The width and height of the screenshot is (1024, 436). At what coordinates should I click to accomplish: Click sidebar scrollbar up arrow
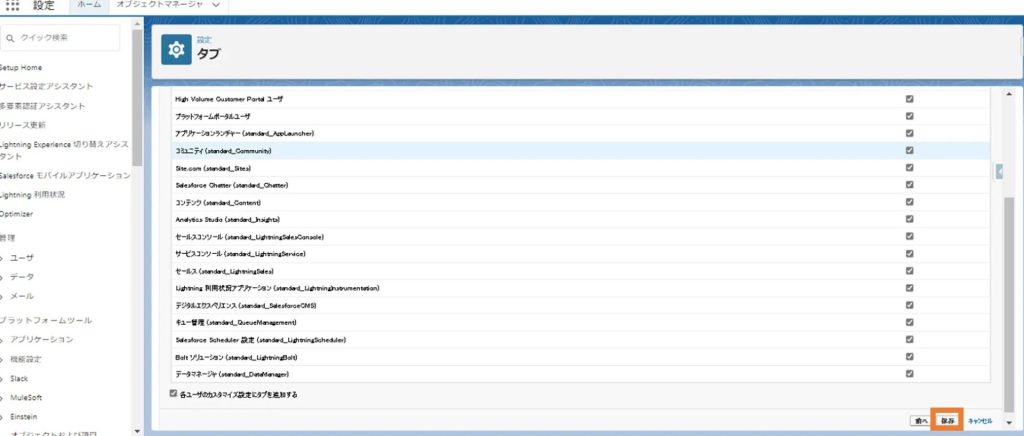(136, 24)
